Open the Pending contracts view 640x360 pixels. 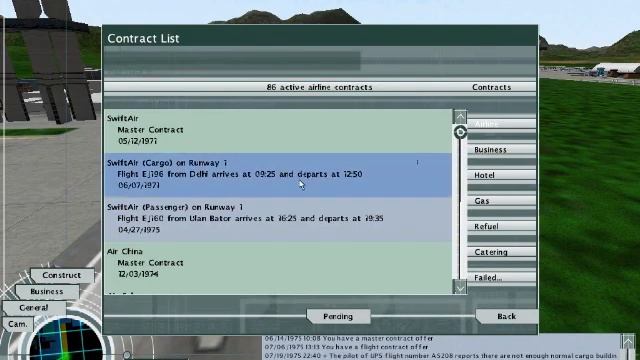tap(338, 316)
